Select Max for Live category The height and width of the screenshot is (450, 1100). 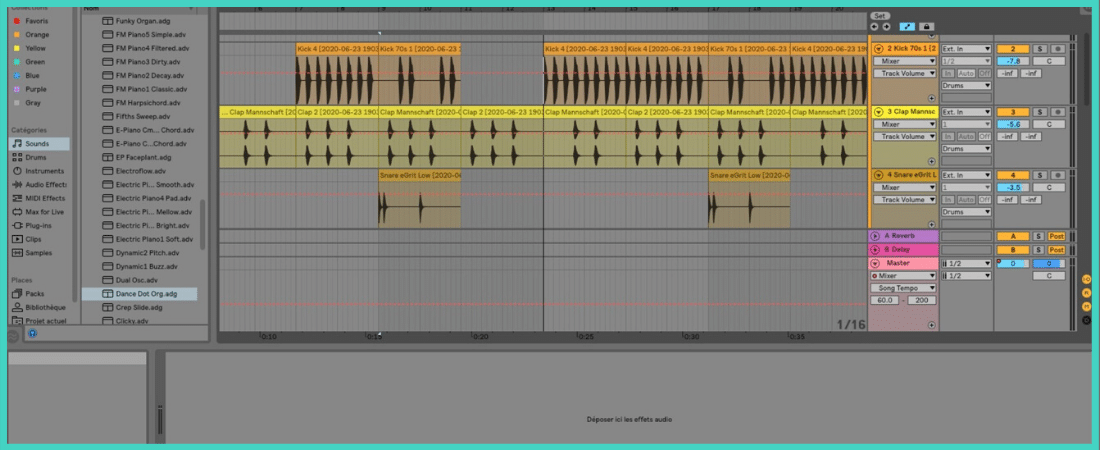click(45, 212)
